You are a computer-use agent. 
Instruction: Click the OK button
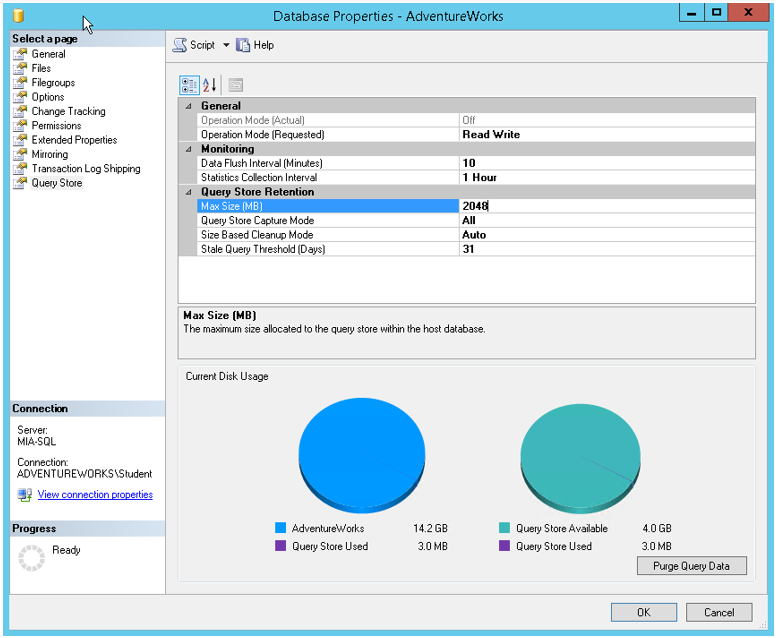pos(643,612)
